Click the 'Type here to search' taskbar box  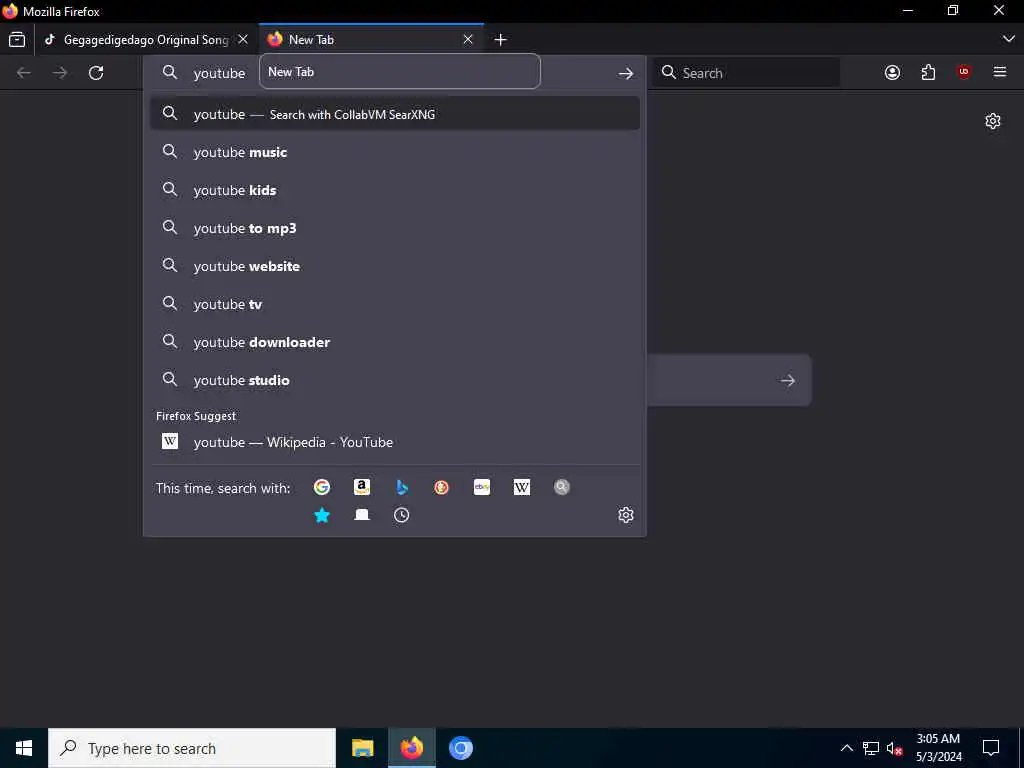(x=192, y=748)
